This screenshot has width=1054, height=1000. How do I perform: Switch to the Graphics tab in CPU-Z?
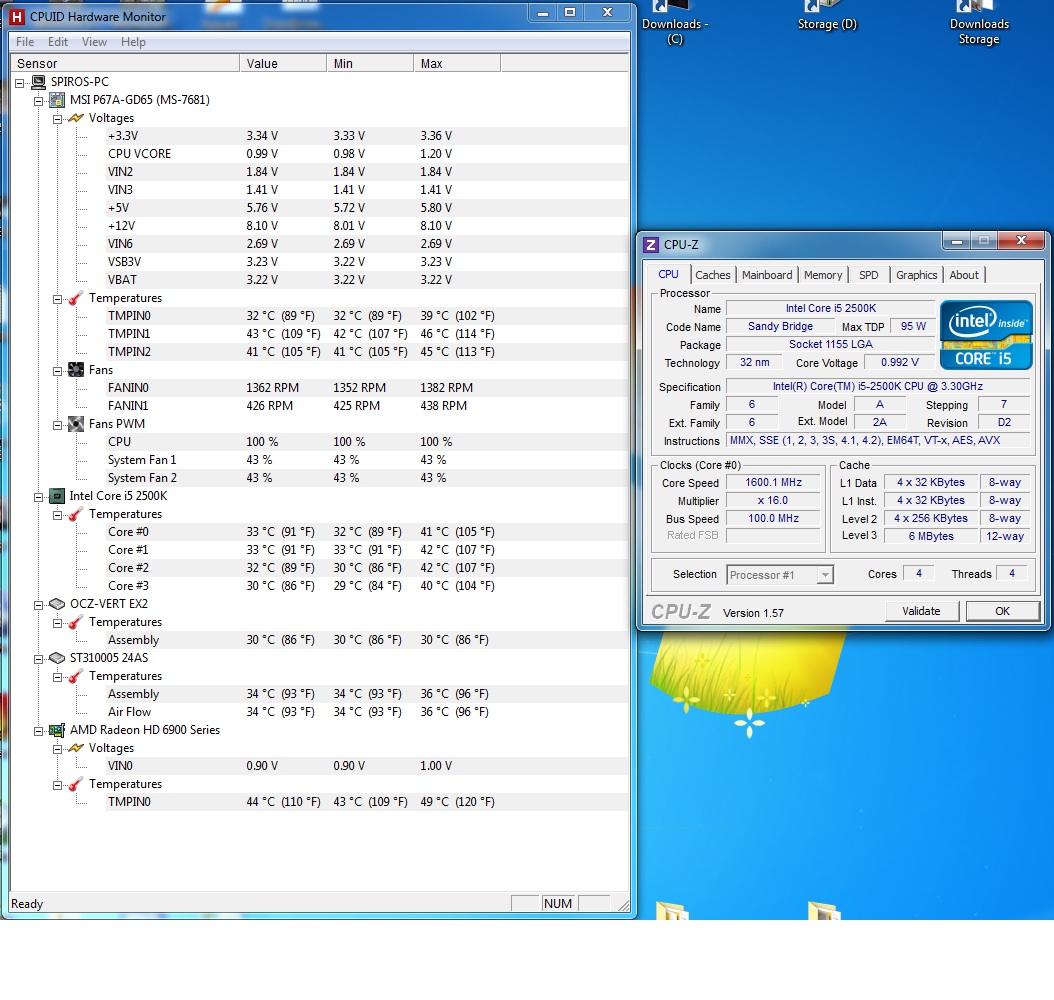916,275
